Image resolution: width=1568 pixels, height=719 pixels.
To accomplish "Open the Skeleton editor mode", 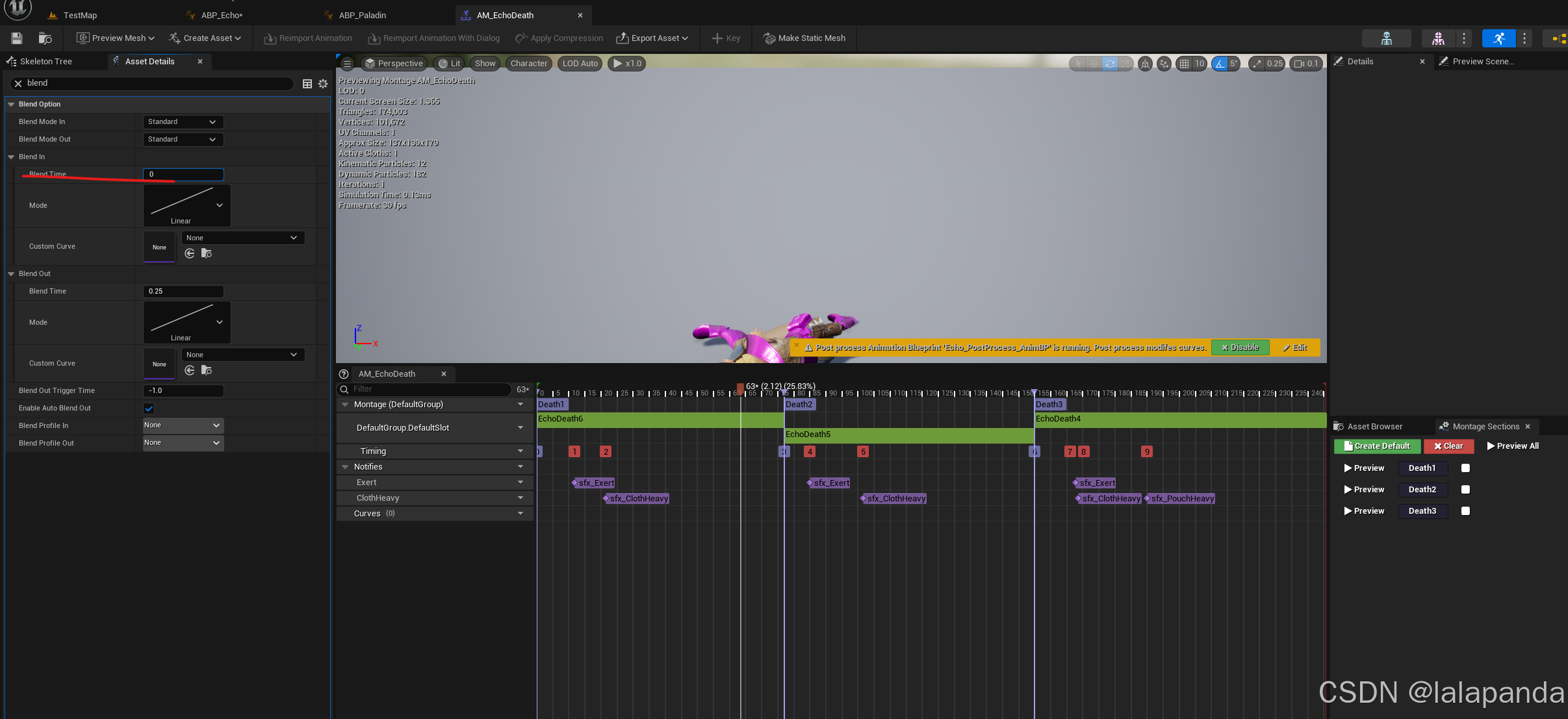I will (x=1386, y=38).
